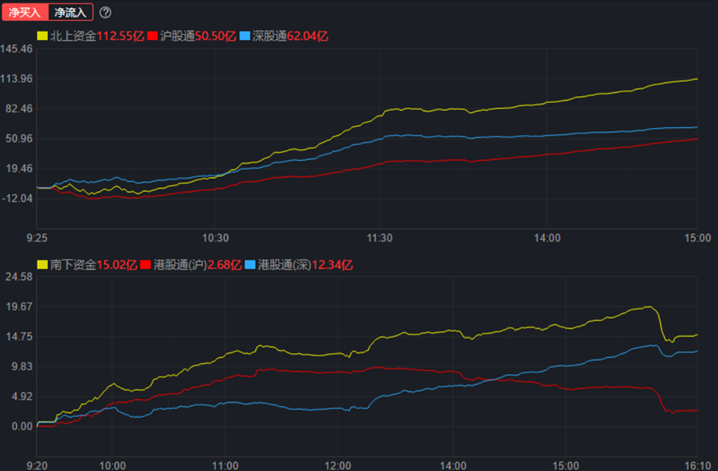Click the 24.58 y-axis label on lower chart

(x=20, y=277)
